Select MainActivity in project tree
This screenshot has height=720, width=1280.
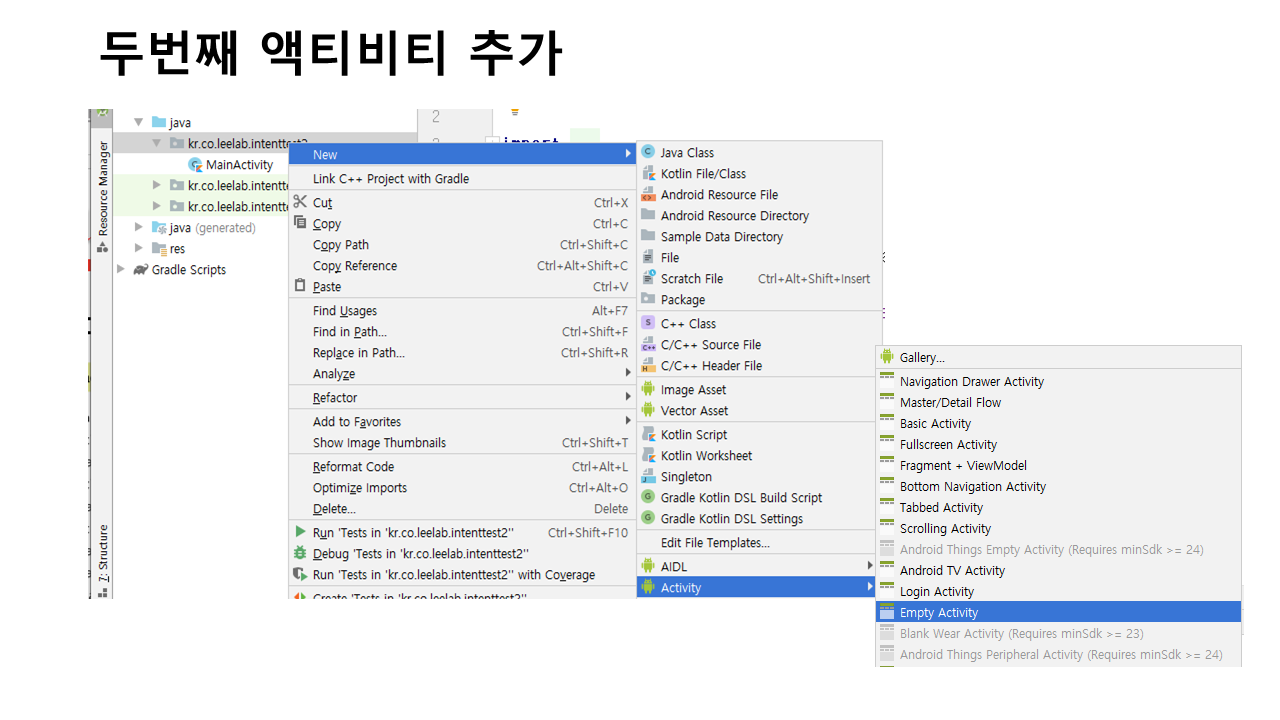(x=239, y=165)
